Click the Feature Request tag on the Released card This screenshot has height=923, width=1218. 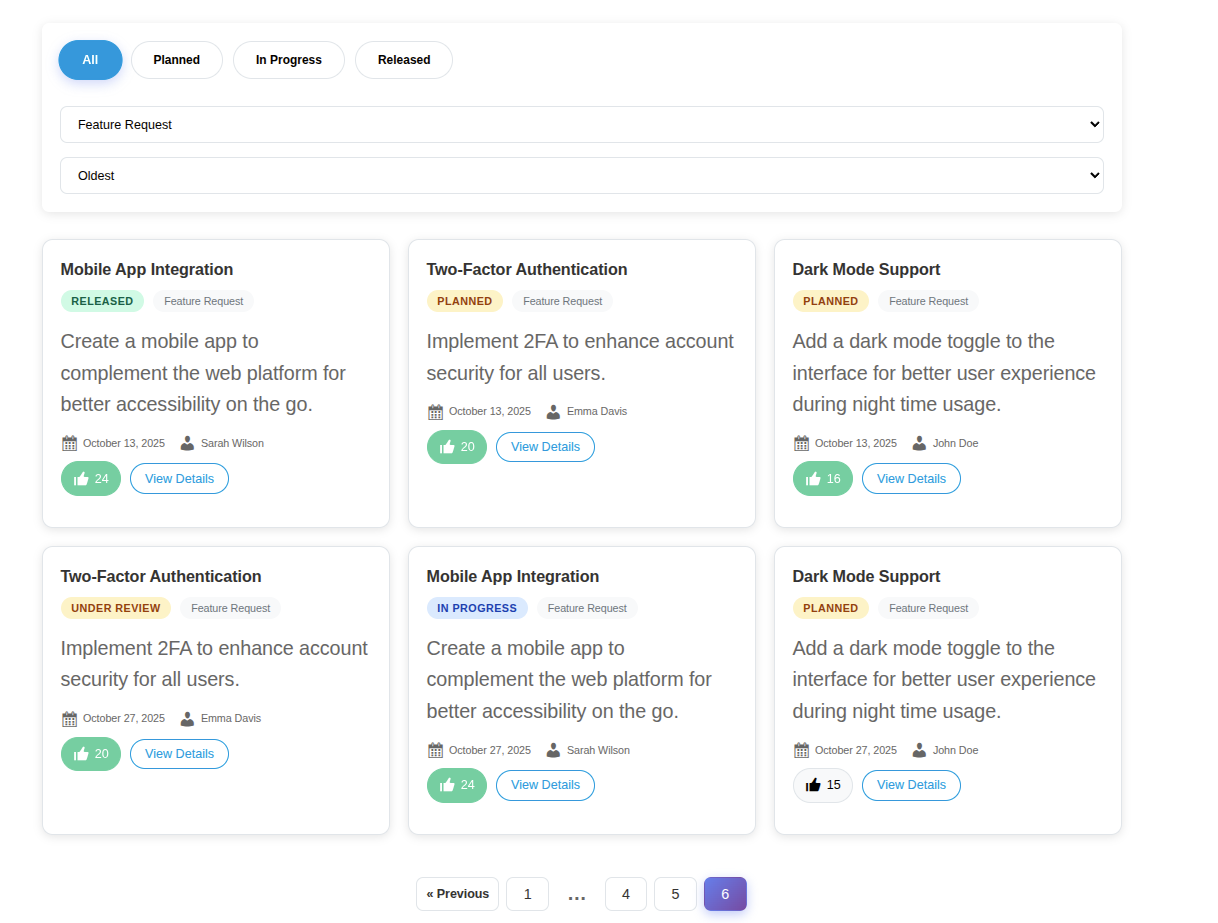pyautogui.click(x=204, y=301)
